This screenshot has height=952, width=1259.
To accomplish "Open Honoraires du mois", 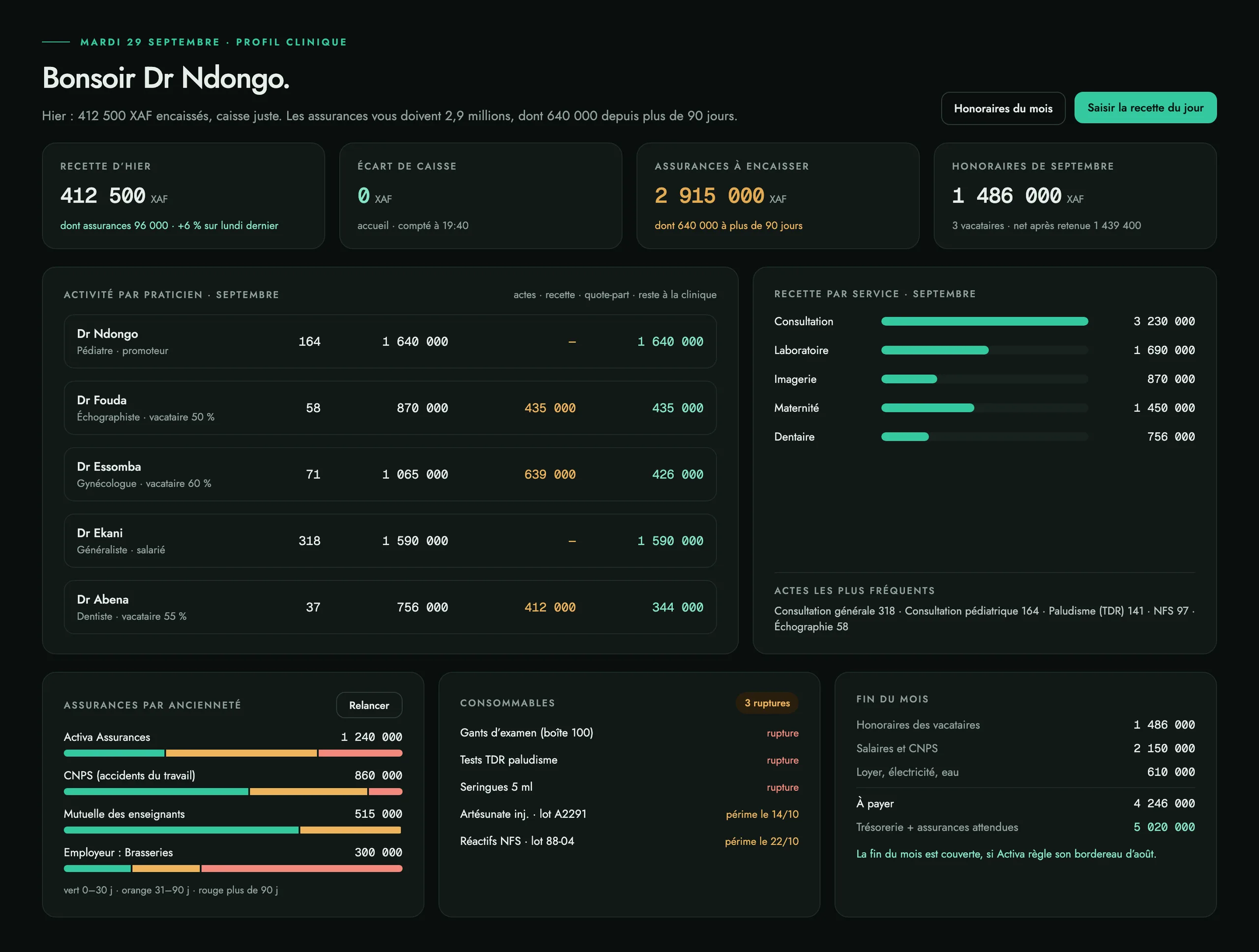I will pos(1003,108).
